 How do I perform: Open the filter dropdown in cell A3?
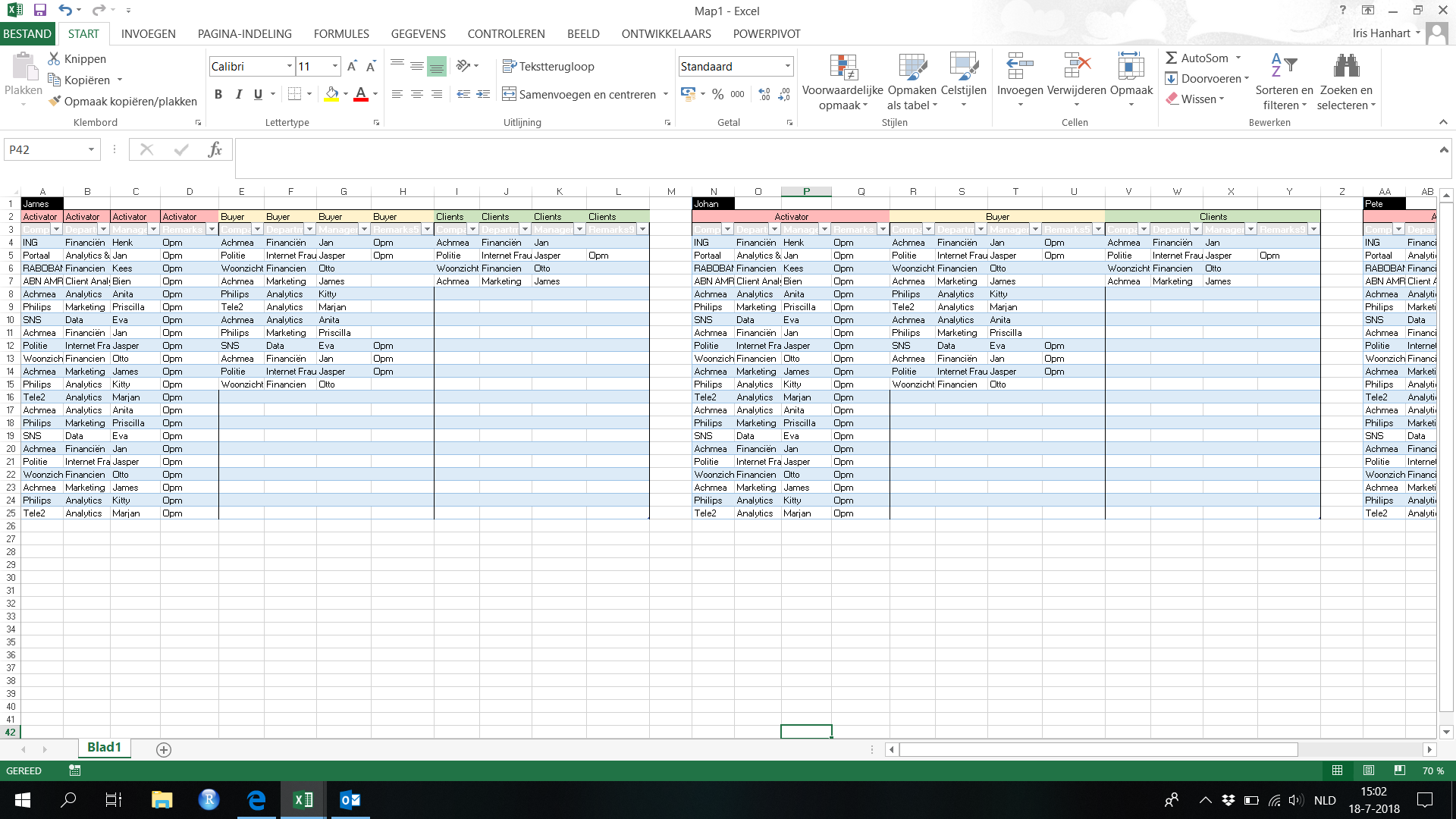pyautogui.click(x=55, y=230)
